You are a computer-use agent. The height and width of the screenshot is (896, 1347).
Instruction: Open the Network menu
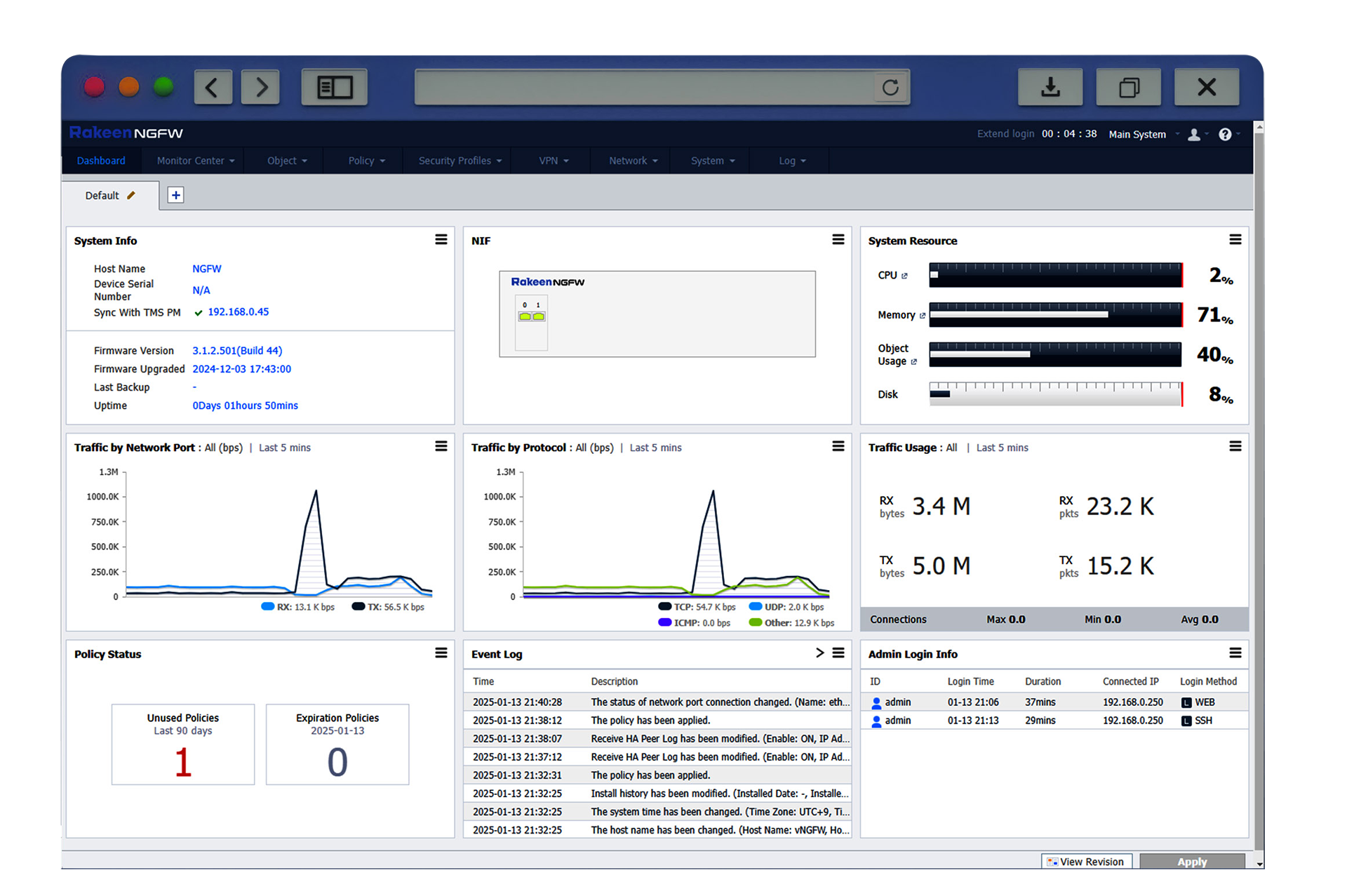click(x=633, y=161)
